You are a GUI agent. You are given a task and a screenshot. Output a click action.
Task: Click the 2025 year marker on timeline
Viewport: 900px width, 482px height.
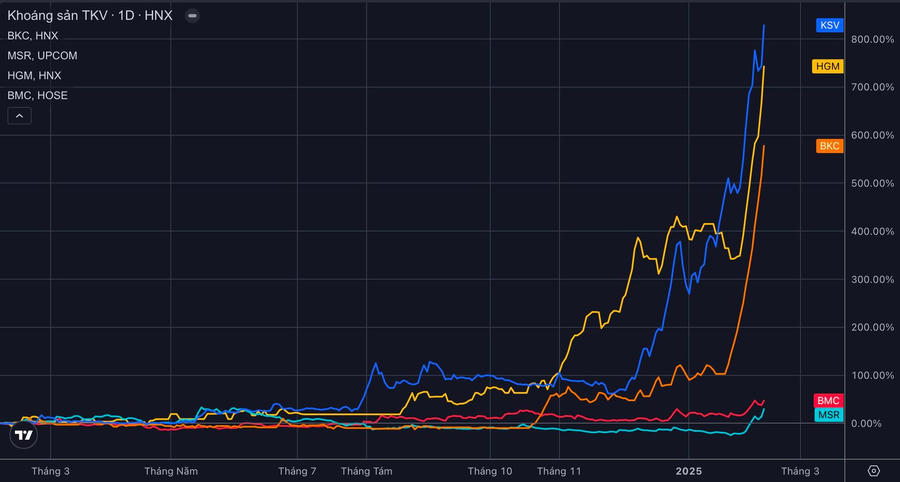point(689,470)
